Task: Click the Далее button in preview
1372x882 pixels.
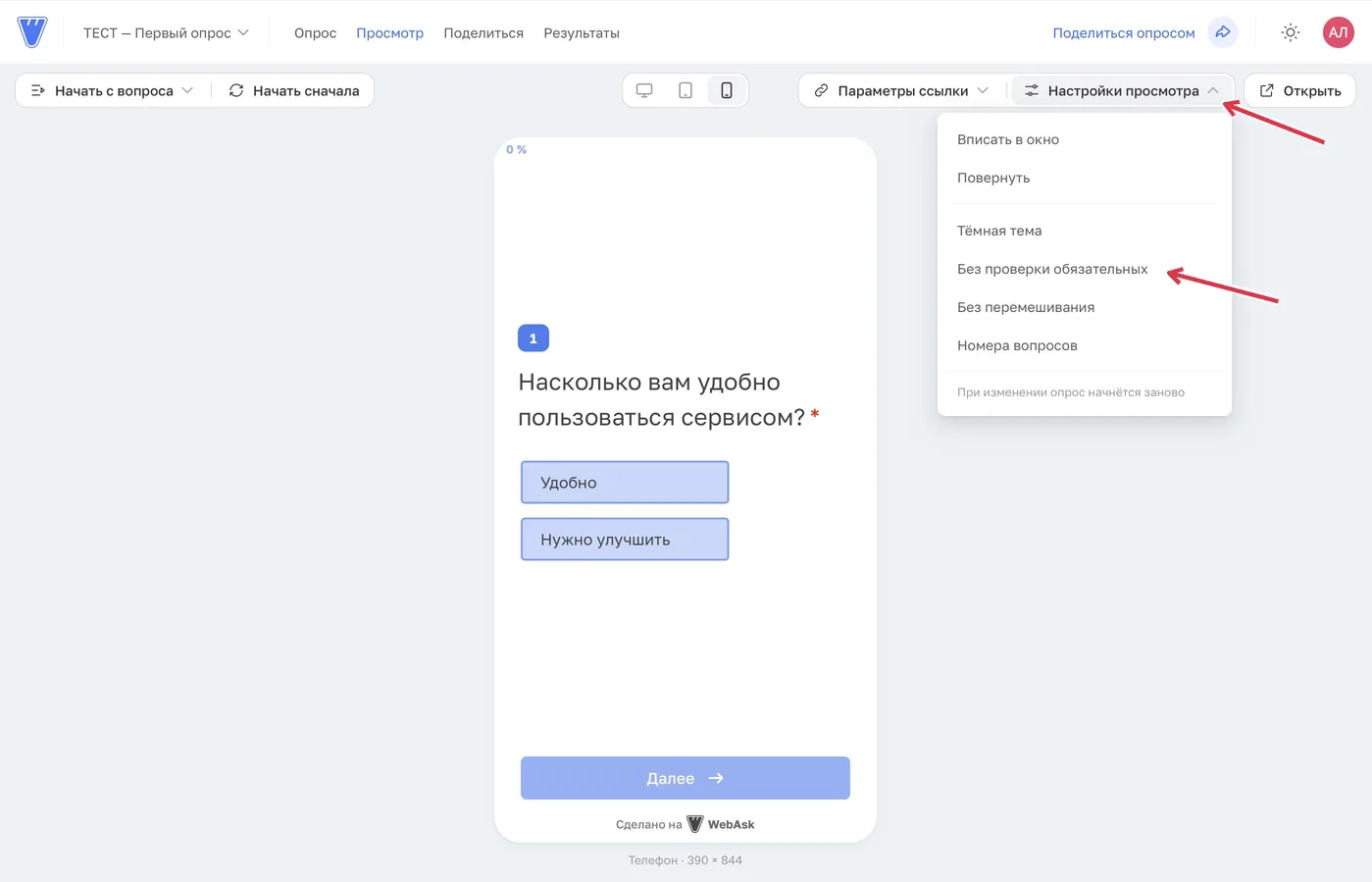Action: pos(686,778)
